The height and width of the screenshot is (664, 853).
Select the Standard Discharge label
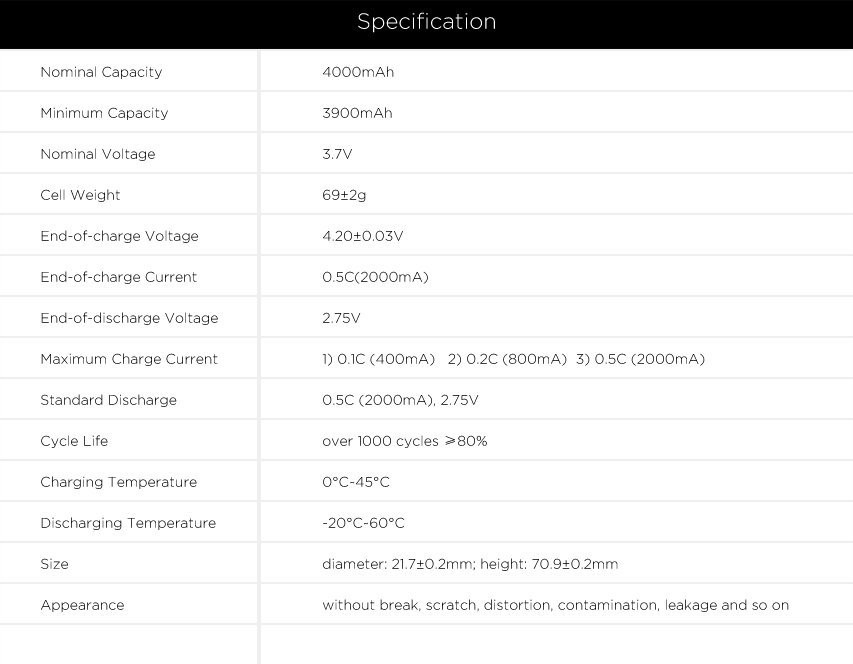pos(108,400)
